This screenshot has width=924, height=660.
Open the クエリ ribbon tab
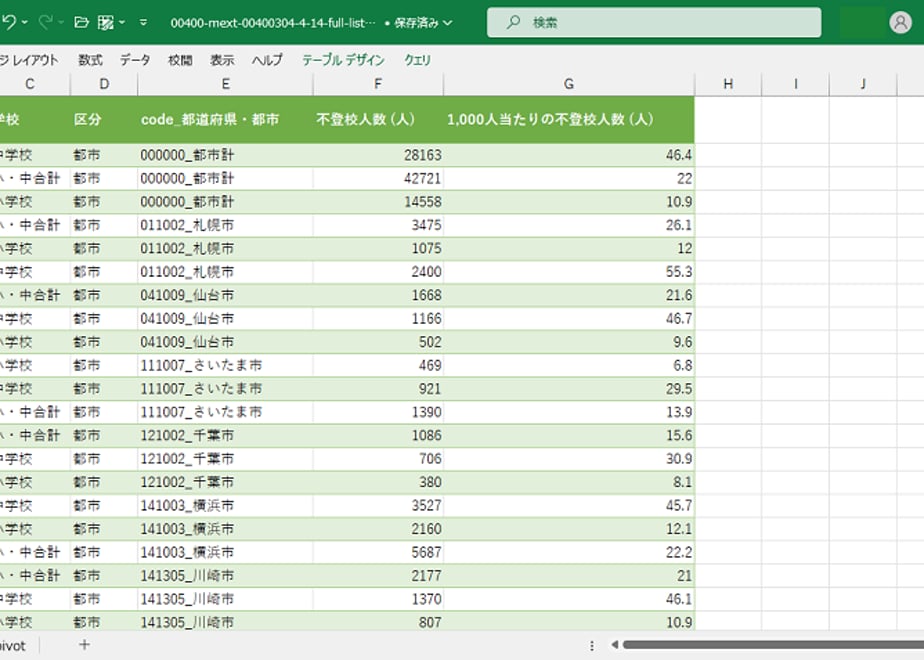[x=417, y=60]
